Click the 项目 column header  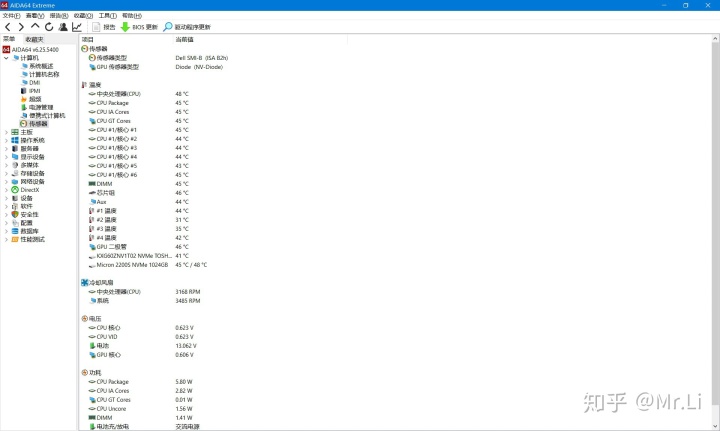88,39
